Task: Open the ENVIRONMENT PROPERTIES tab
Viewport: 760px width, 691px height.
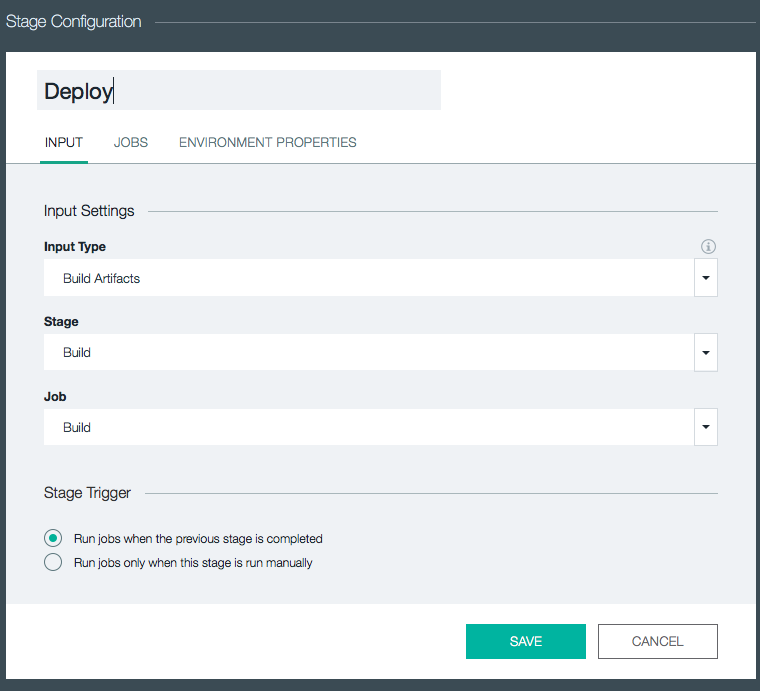Action: click(267, 142)
